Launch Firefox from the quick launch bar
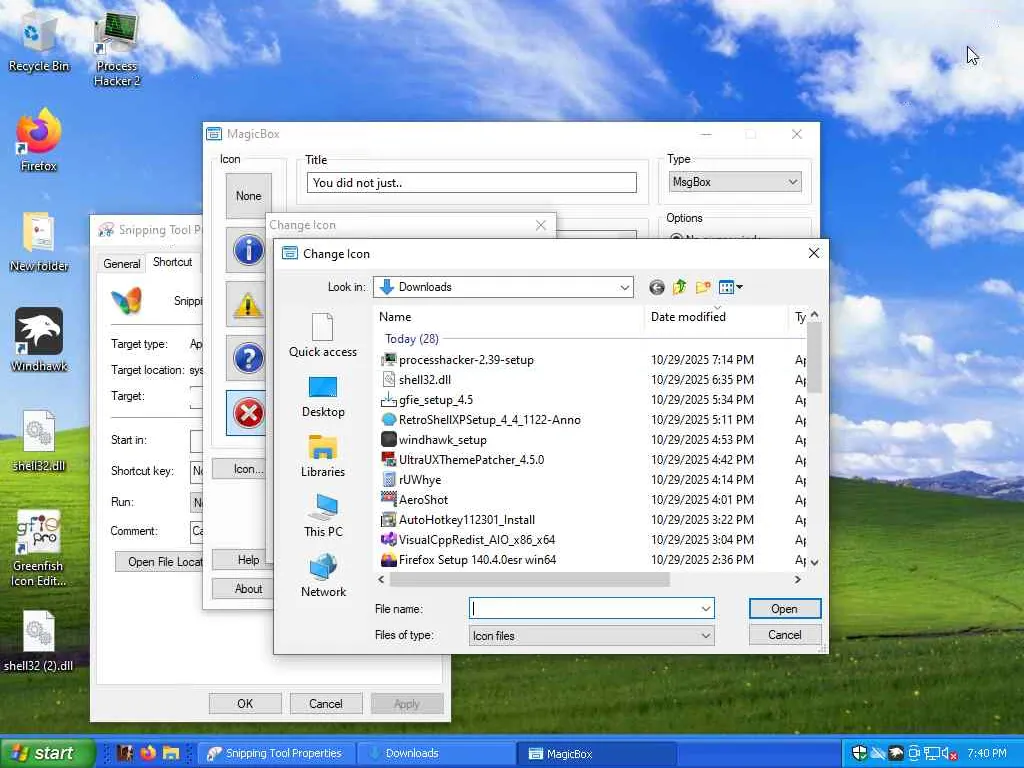The height and width of the screenshot is (768, 1024). [148, 753]
